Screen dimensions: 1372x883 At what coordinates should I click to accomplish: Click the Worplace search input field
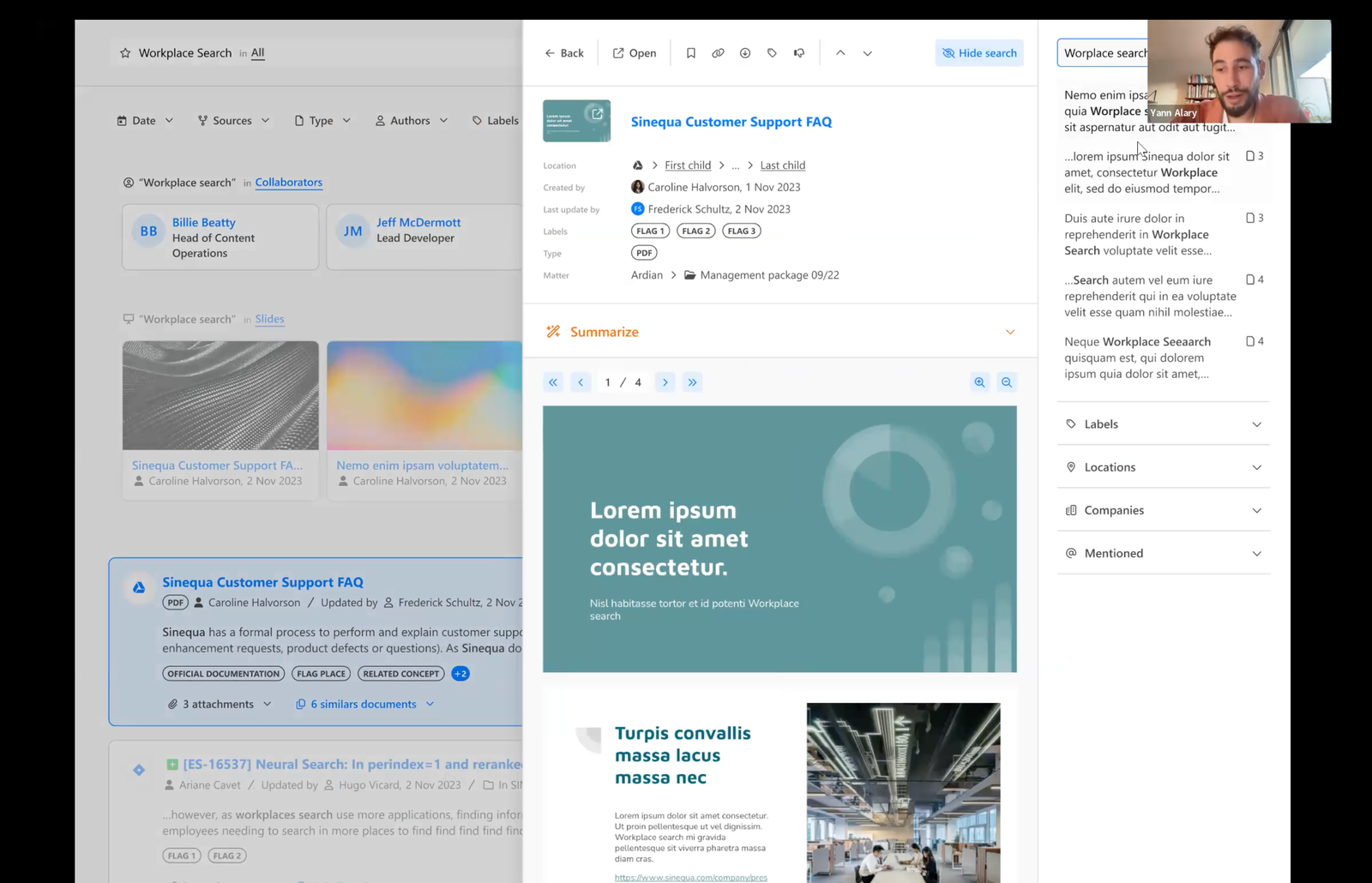pos(1102,53)
